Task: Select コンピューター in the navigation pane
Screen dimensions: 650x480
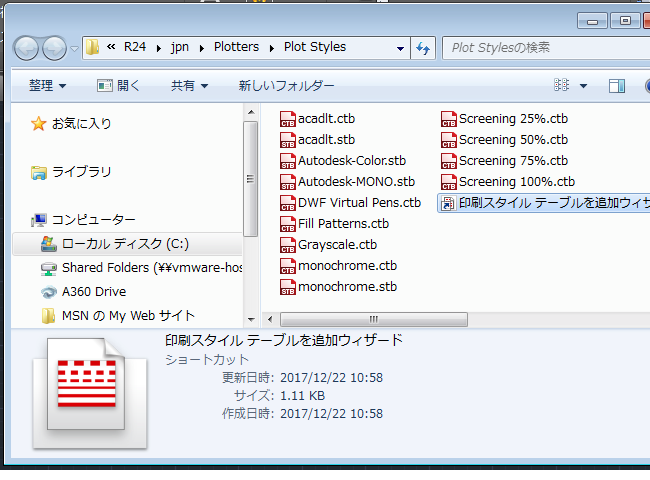Action: tap(94, 220)
